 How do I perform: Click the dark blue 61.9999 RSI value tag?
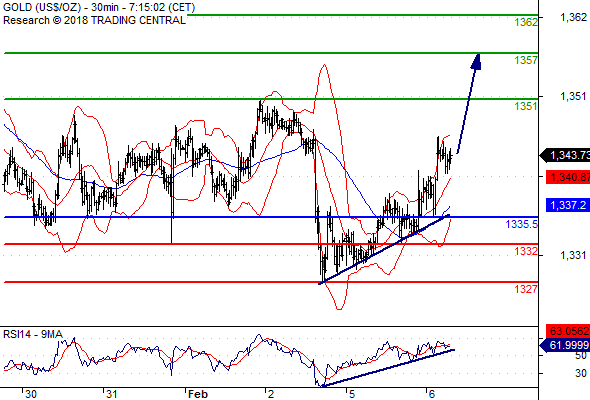(565, 345)
